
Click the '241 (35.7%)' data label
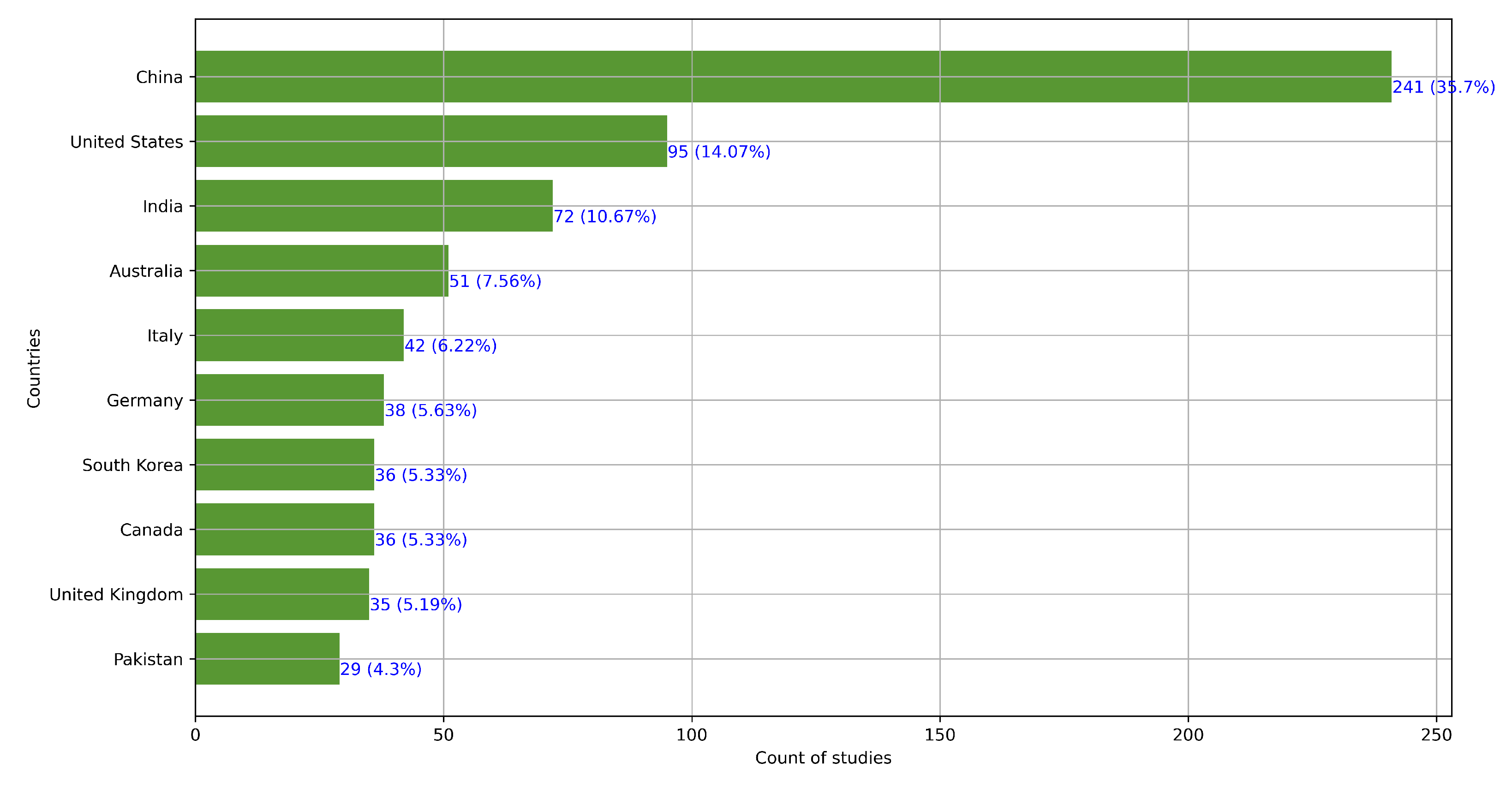click(x=1443, y=88)
